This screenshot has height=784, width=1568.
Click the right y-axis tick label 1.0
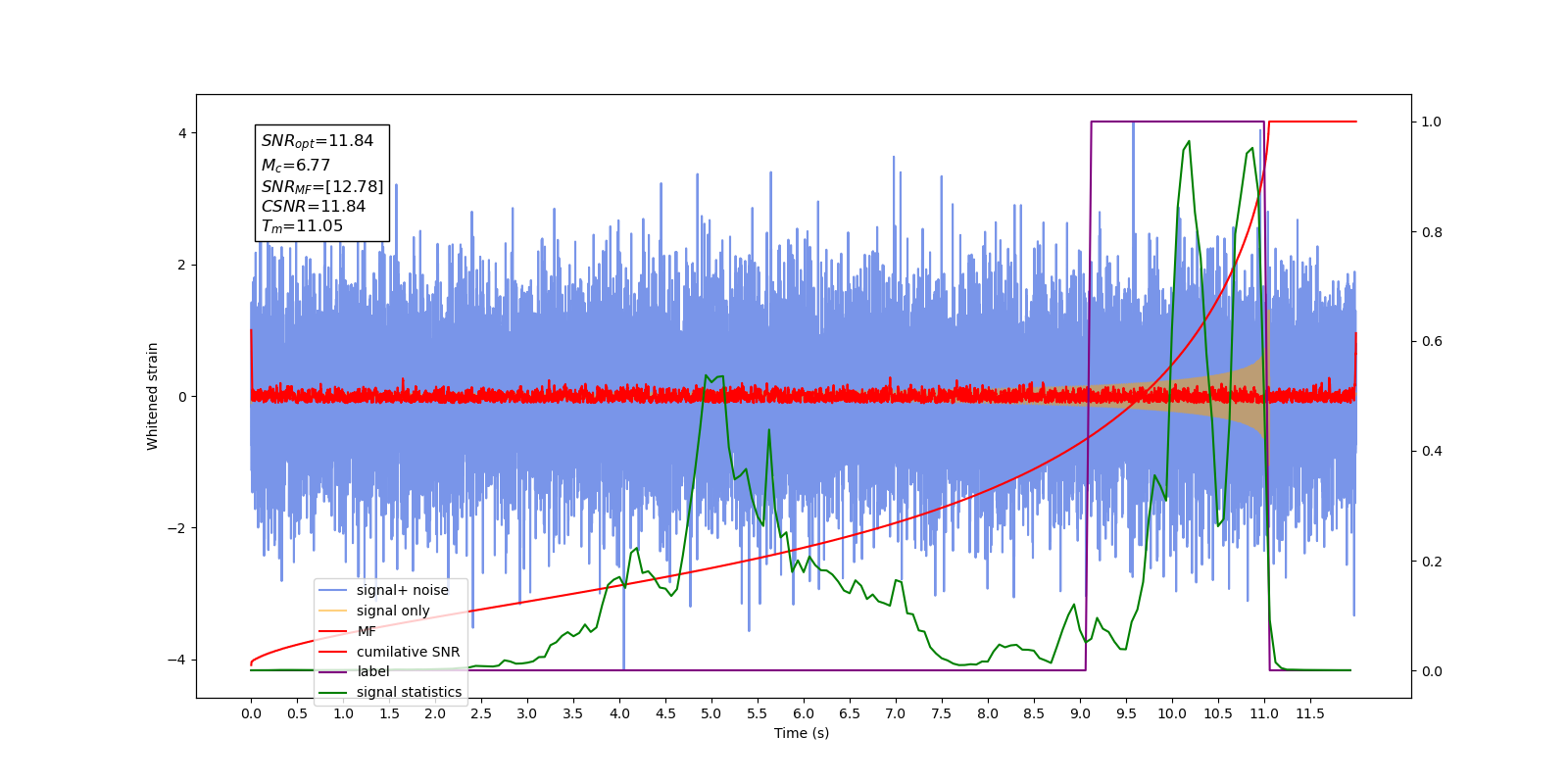point(1432,122)
